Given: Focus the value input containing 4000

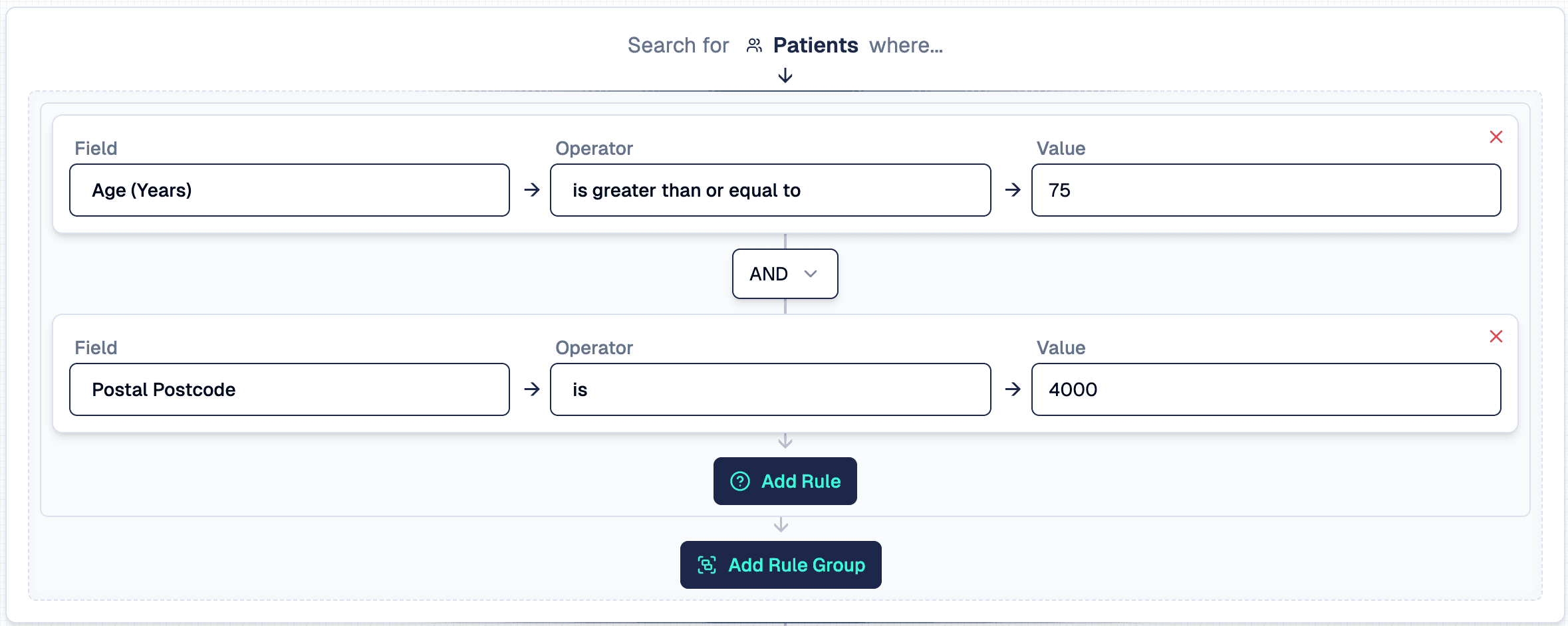Looking at the screenshot, I should (x=1266, y=389).
